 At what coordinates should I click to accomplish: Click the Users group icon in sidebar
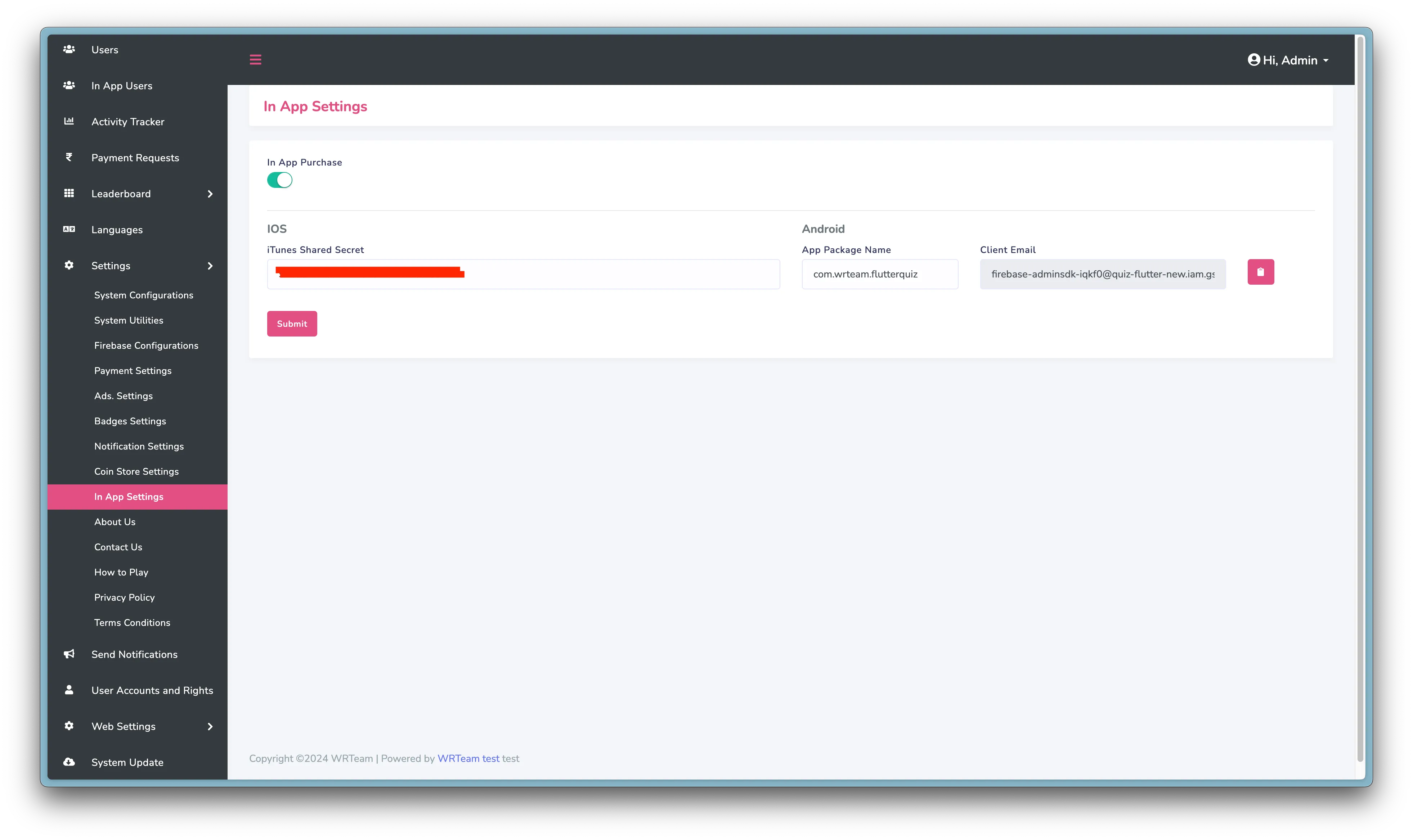69,50
